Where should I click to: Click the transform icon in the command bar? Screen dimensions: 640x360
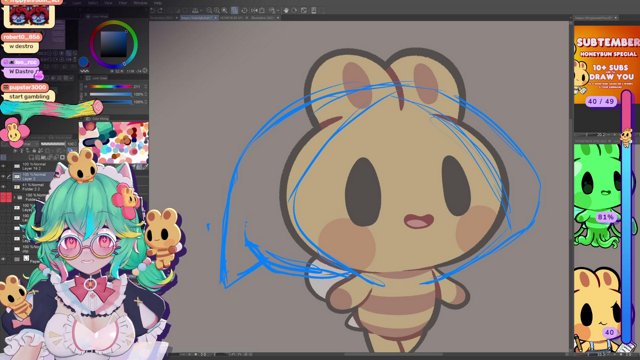(x=304, y=10)
